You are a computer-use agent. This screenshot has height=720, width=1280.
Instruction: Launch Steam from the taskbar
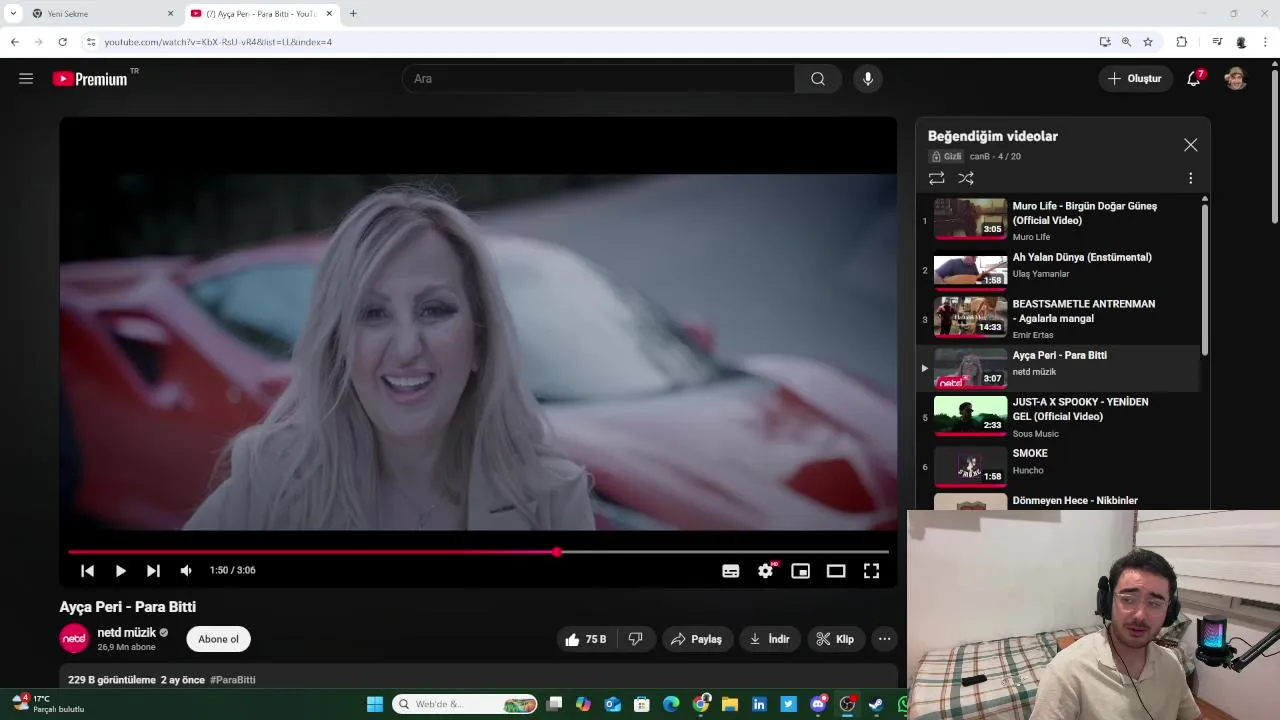(x=876, y=704)
